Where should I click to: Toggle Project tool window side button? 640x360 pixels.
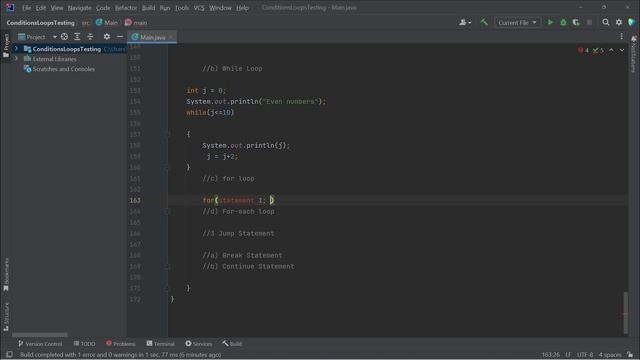pos(6,45)
